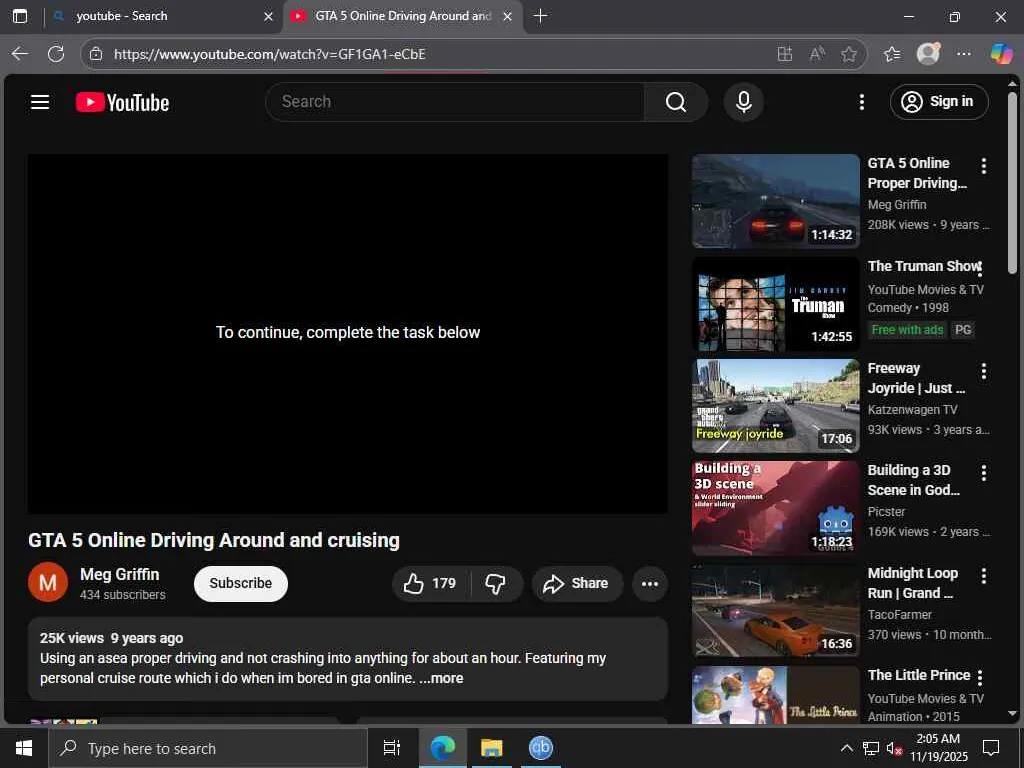The width and height of the screenshot is (1024, 768).
Task: Expand description with ...more
Action: click(x=441, y=678)
